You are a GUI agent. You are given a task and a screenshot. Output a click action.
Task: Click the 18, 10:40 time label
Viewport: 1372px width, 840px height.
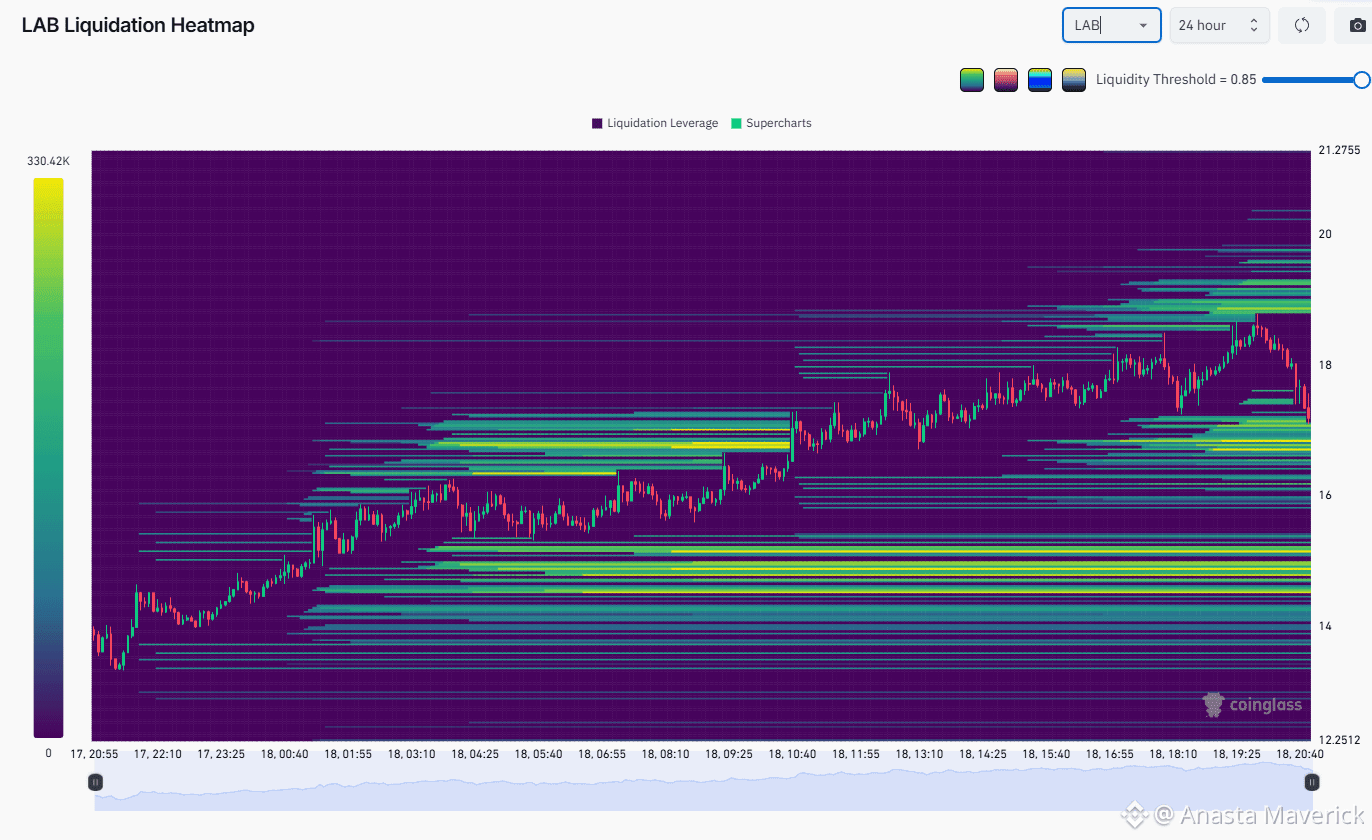tap(793, 754)
